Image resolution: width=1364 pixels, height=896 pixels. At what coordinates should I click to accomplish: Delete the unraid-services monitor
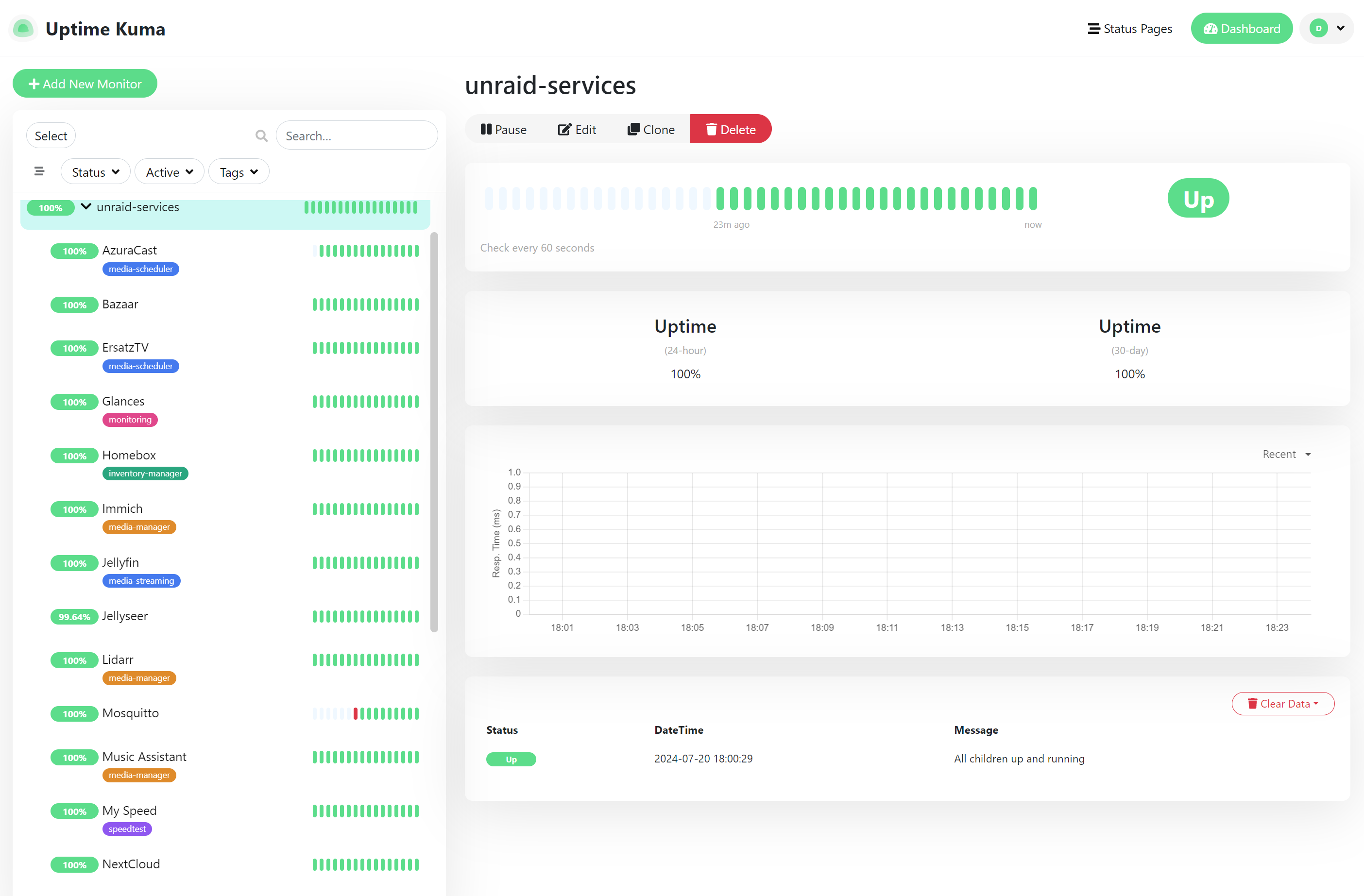point(731,130)
